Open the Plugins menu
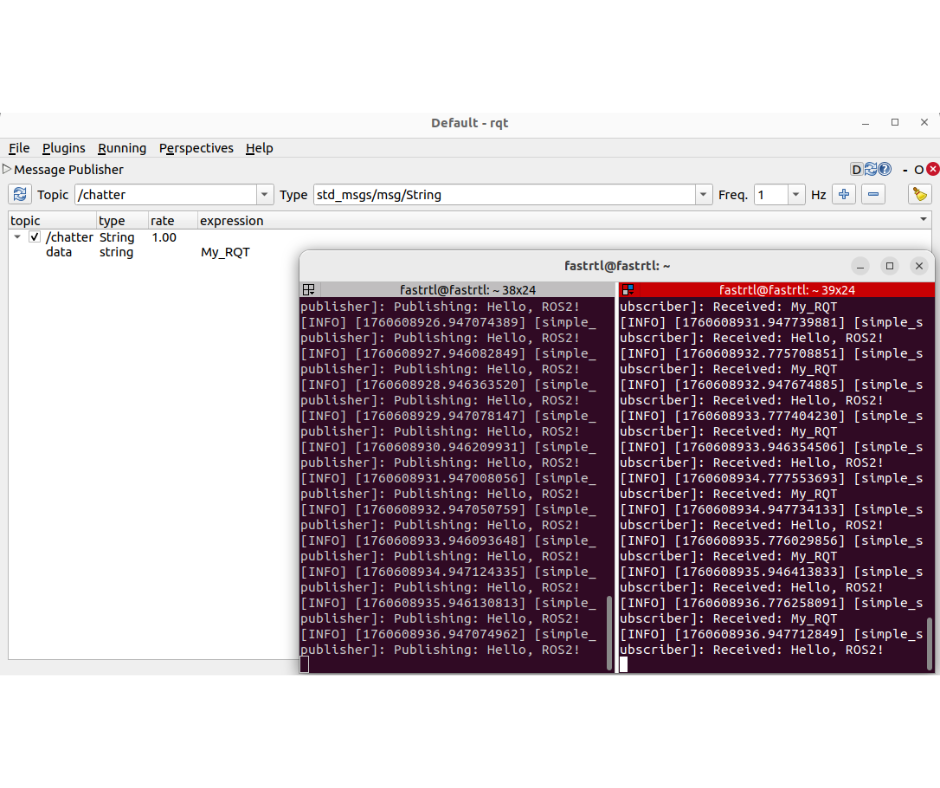The width and height of the screenshot is (940, 788). (x=63, y=148)
